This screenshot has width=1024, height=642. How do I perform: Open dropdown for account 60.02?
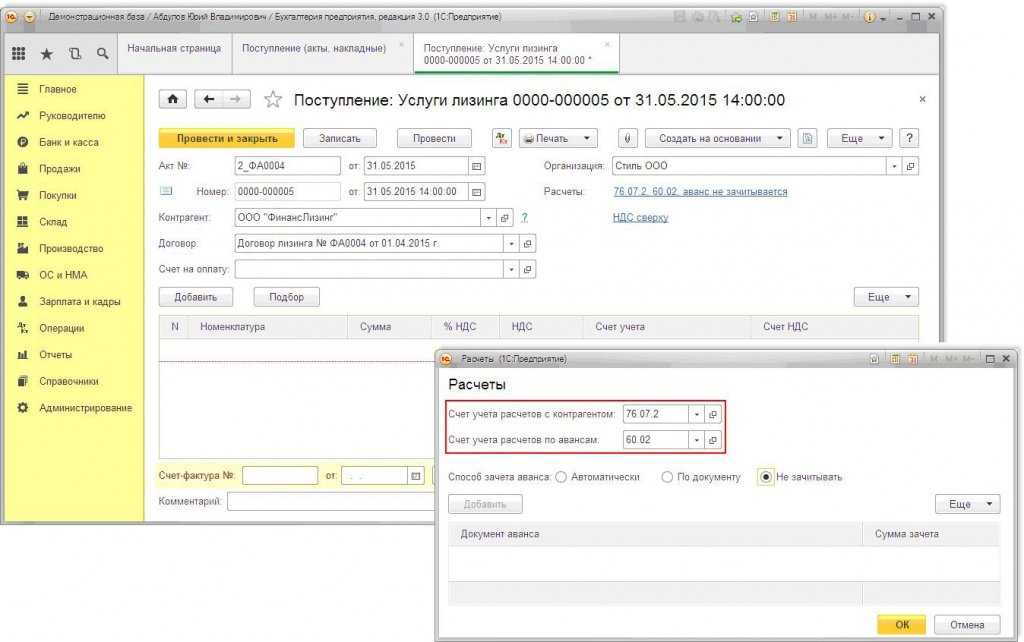(x=697, y=440)
